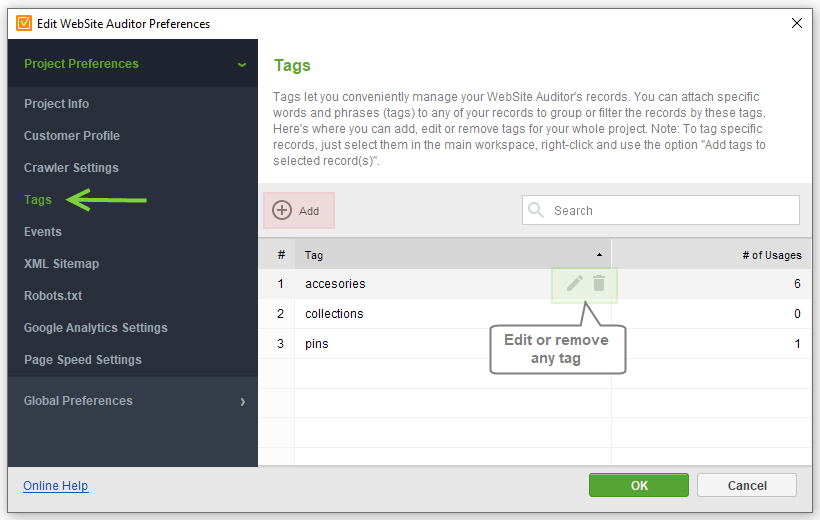Open XML Sitemap preferences

[x=61, y=264]
